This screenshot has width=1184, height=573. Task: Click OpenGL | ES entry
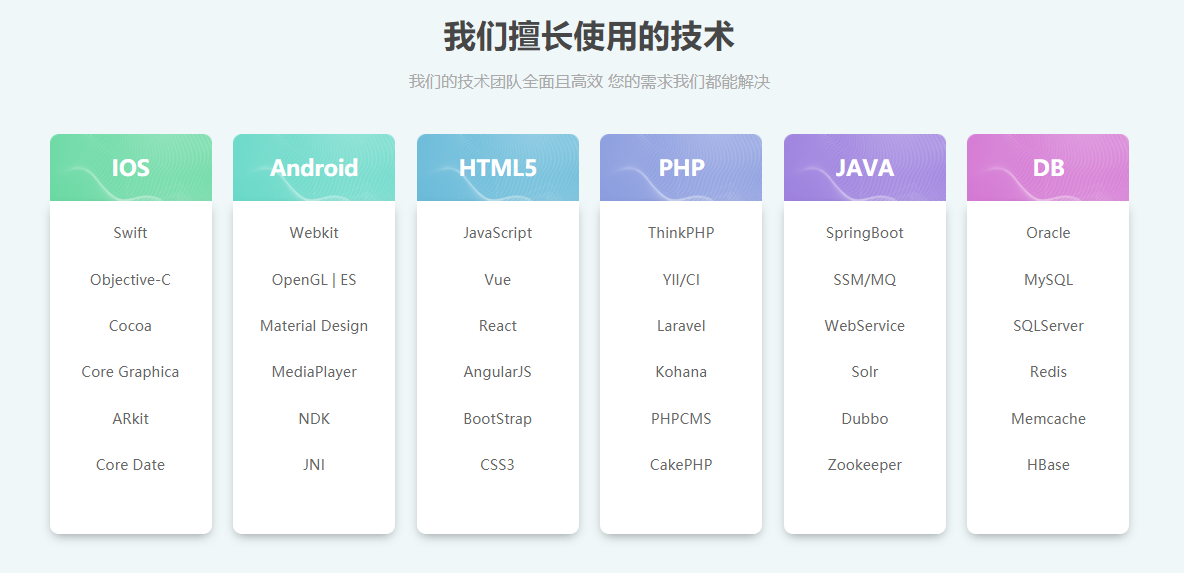(x=314, y=280)
